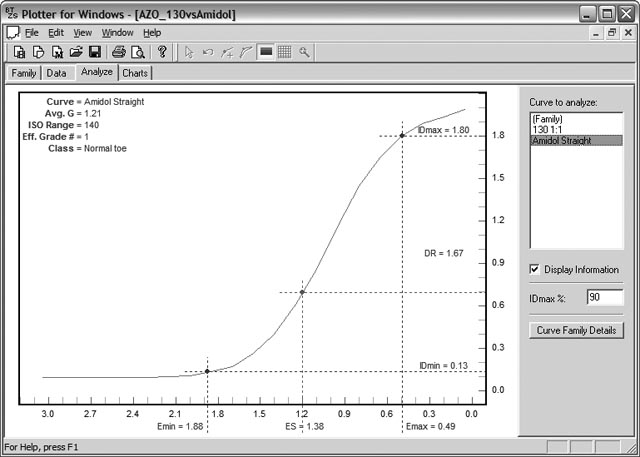Toggle the grid display toolbar icon
The width and height of the screenshot is (640, 457).
(284, 52)
